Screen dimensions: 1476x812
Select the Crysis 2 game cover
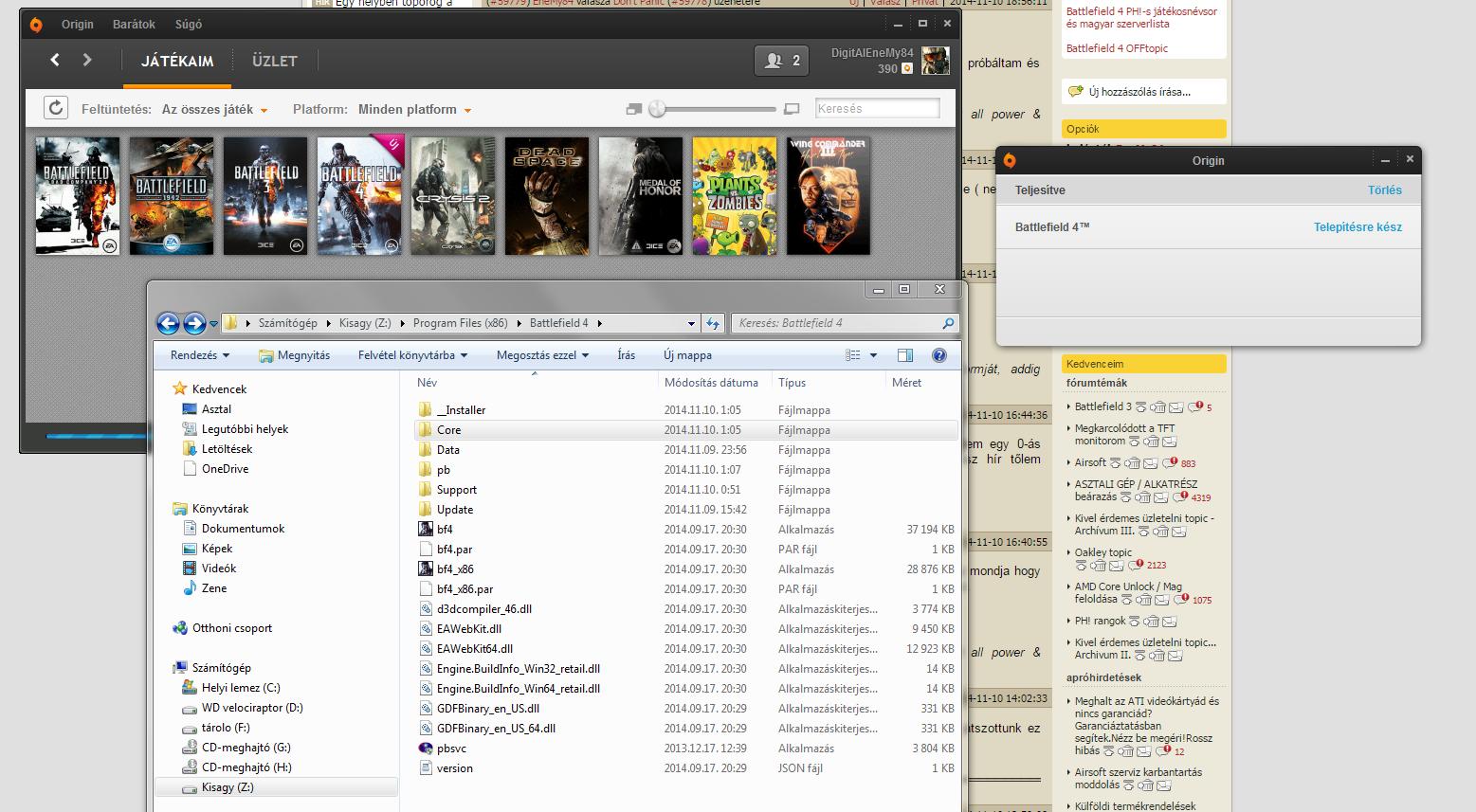453,196
